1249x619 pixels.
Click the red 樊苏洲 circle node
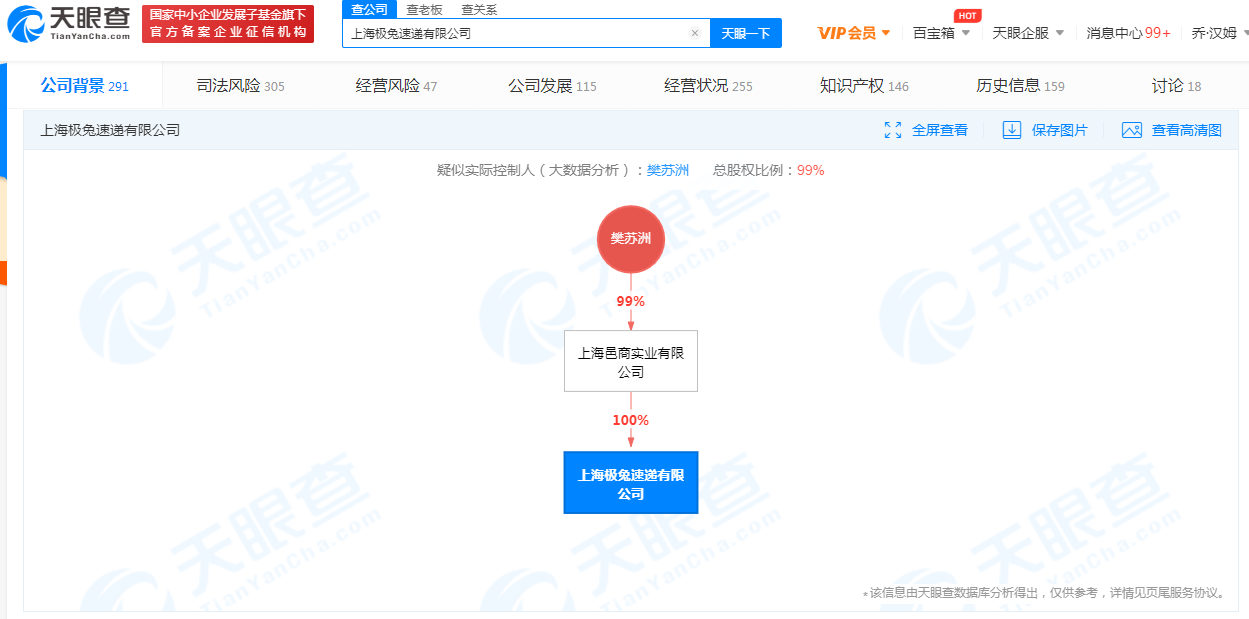click(x=631, y=239)
